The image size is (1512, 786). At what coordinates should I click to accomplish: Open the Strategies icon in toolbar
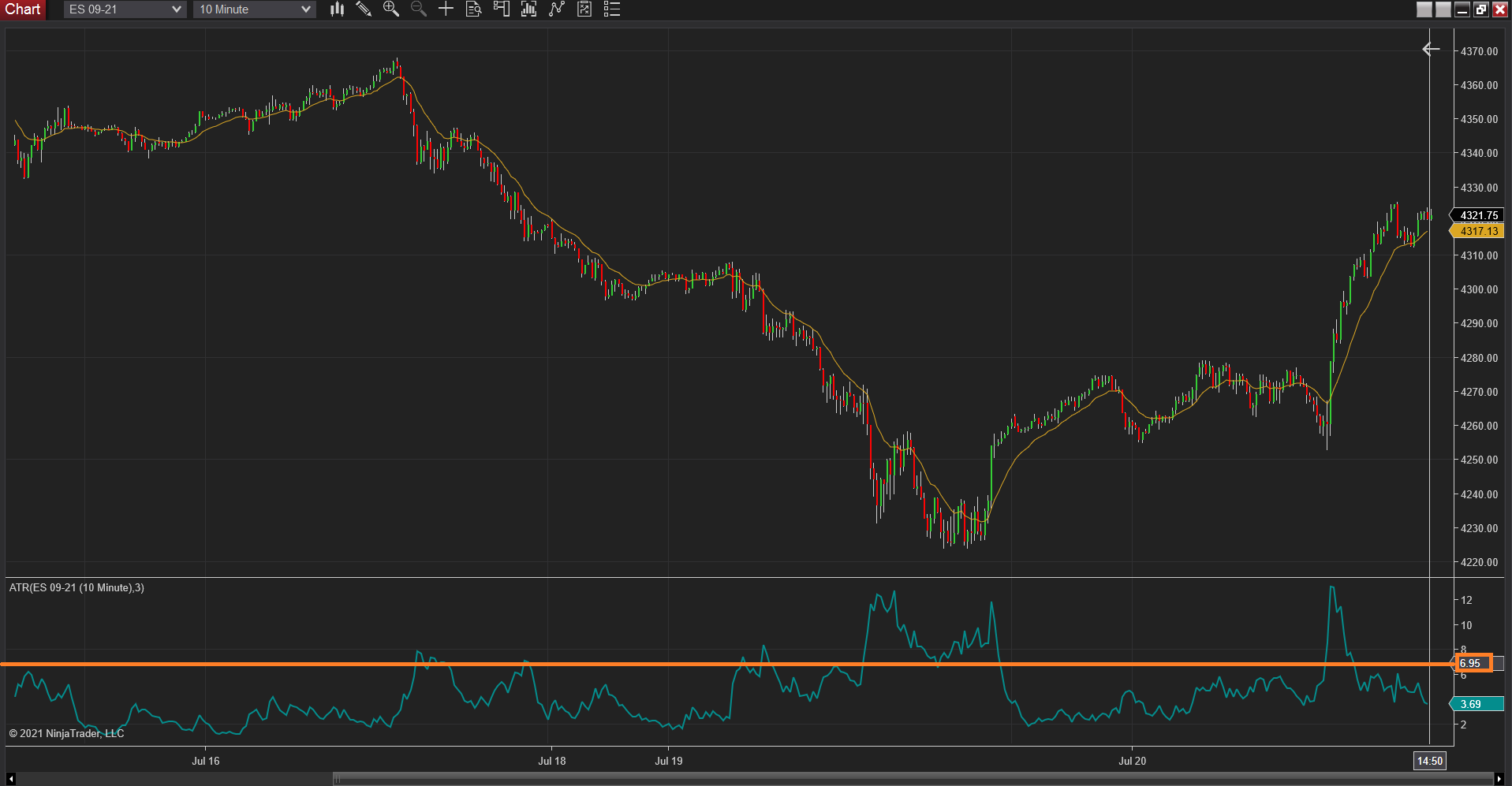(x=584, y=9)
